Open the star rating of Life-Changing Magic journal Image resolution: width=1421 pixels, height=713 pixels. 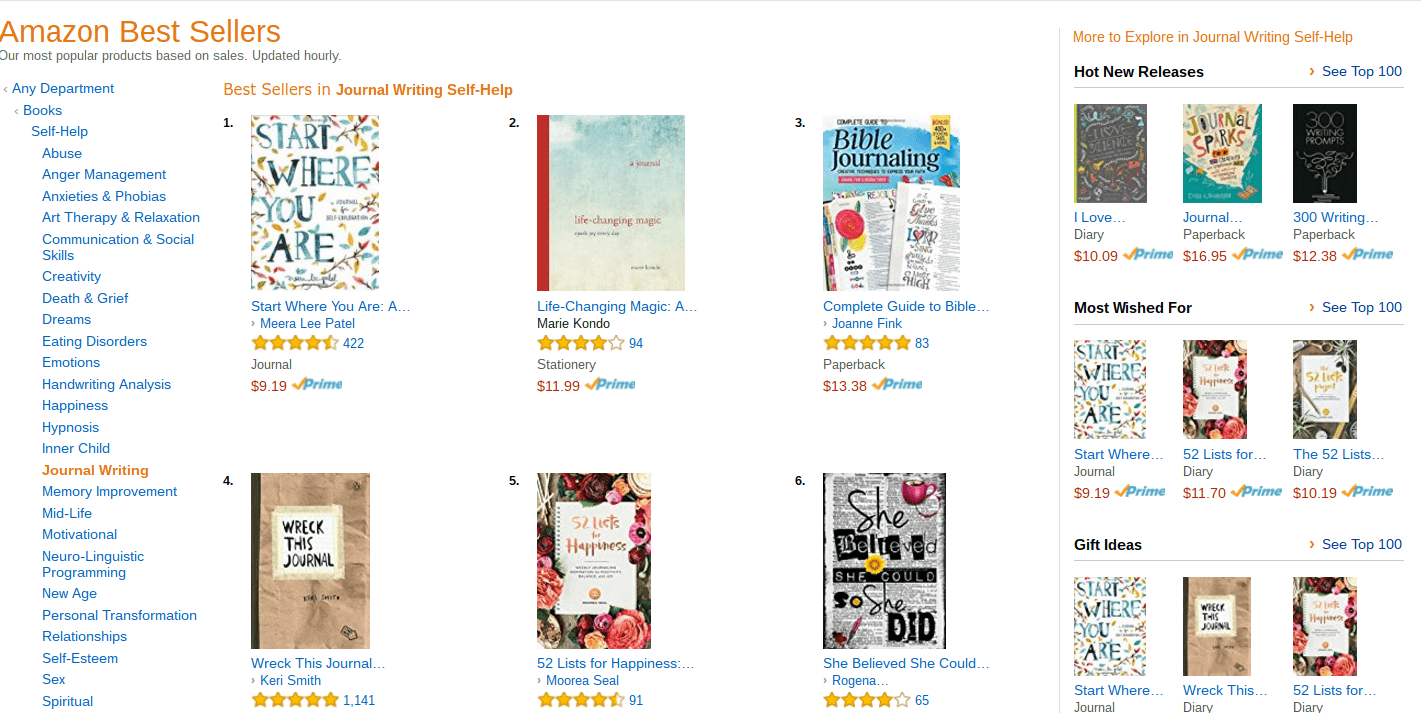[x=581, y=343]
